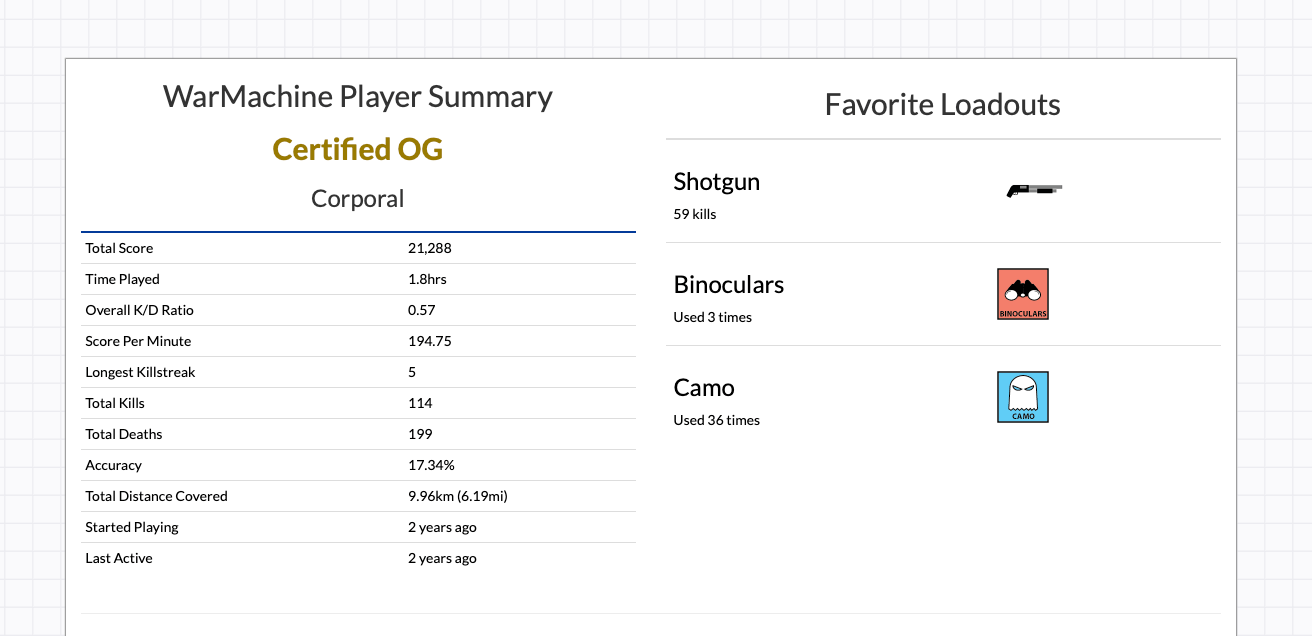Select the Total Distance Covered row

click(x=358, y=496)
